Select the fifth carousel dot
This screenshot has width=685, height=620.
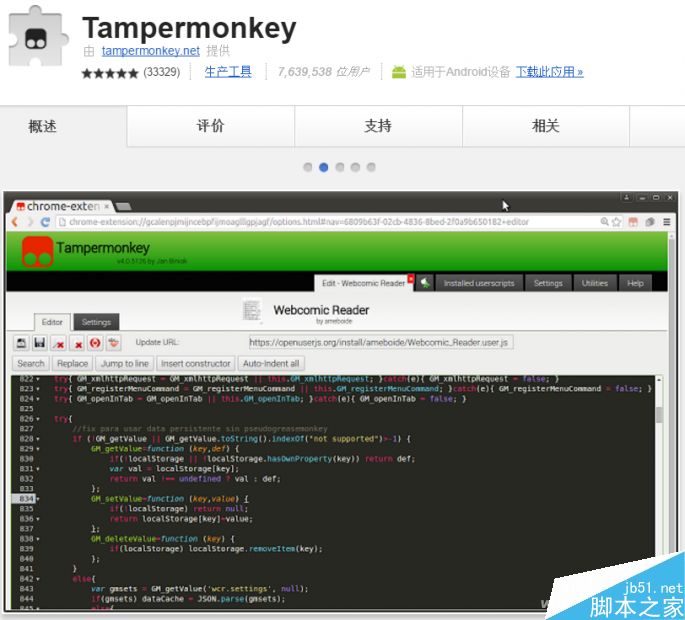(371, 167)
